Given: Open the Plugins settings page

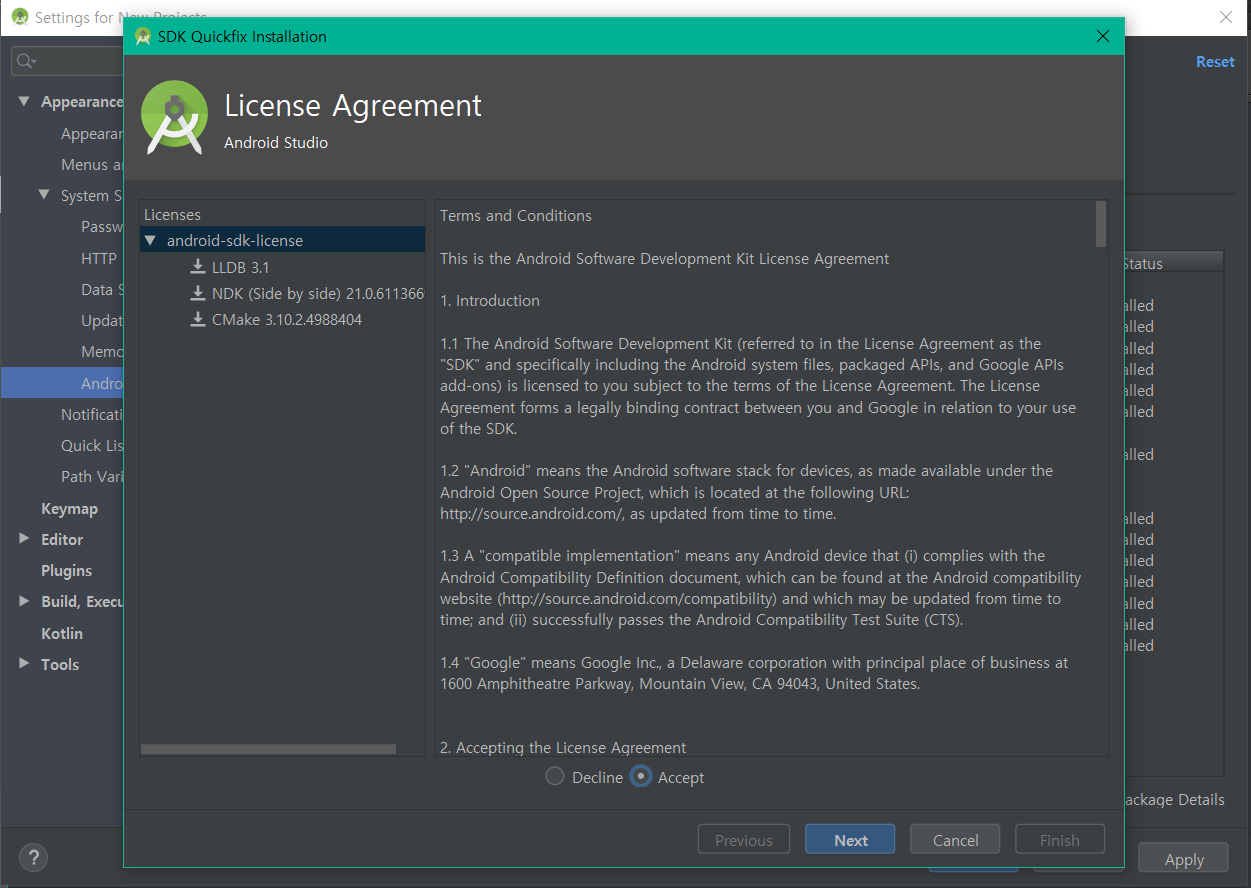Looking at the screenshot, I should click(66, 570).
